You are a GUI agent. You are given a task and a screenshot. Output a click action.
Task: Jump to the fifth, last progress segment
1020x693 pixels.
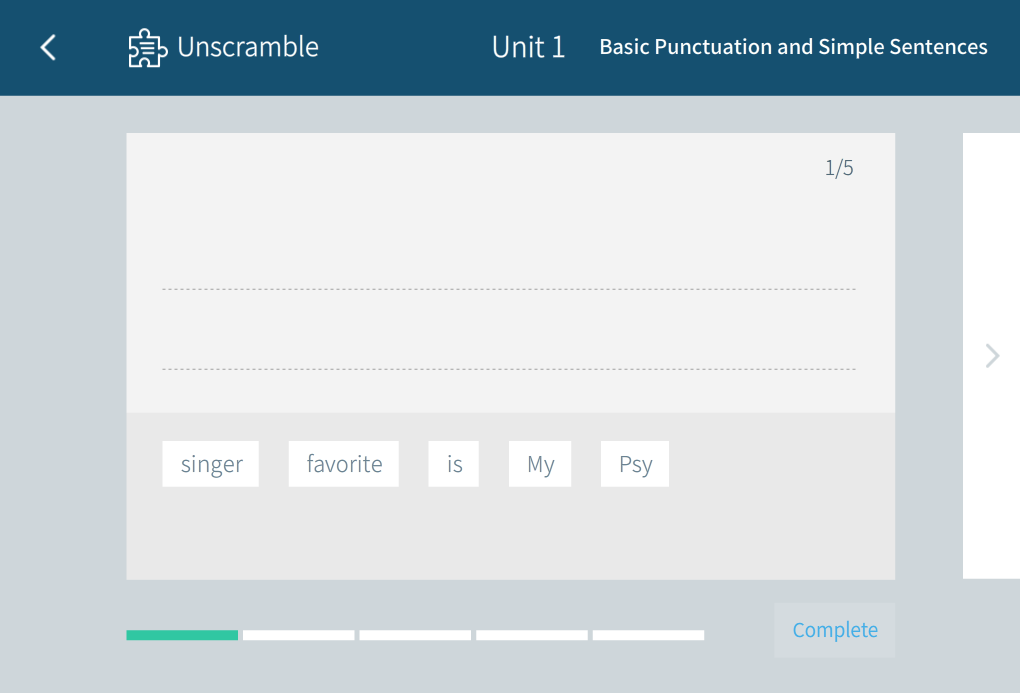(648, 635)
